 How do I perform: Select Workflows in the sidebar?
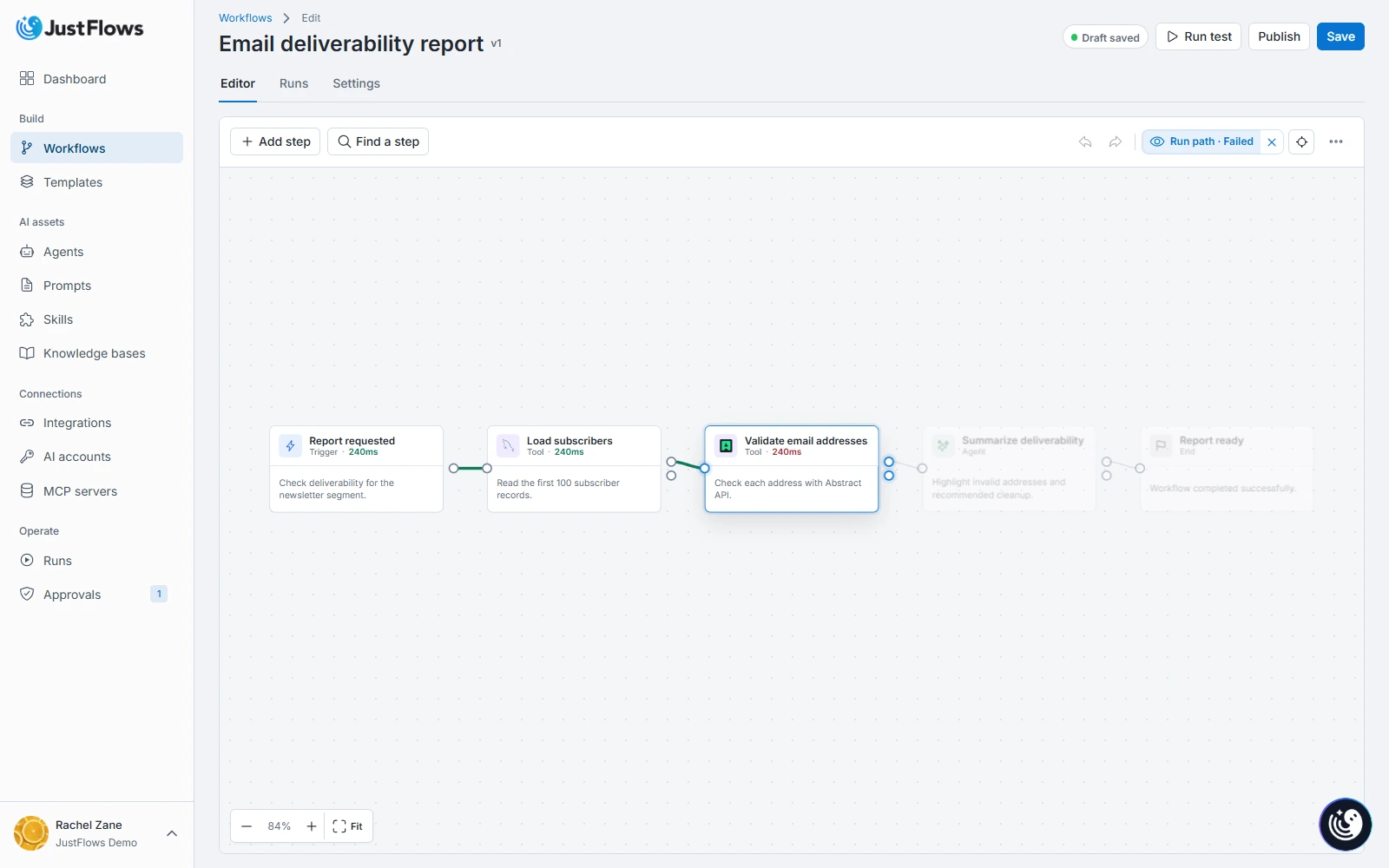click(x=96, y=148)
